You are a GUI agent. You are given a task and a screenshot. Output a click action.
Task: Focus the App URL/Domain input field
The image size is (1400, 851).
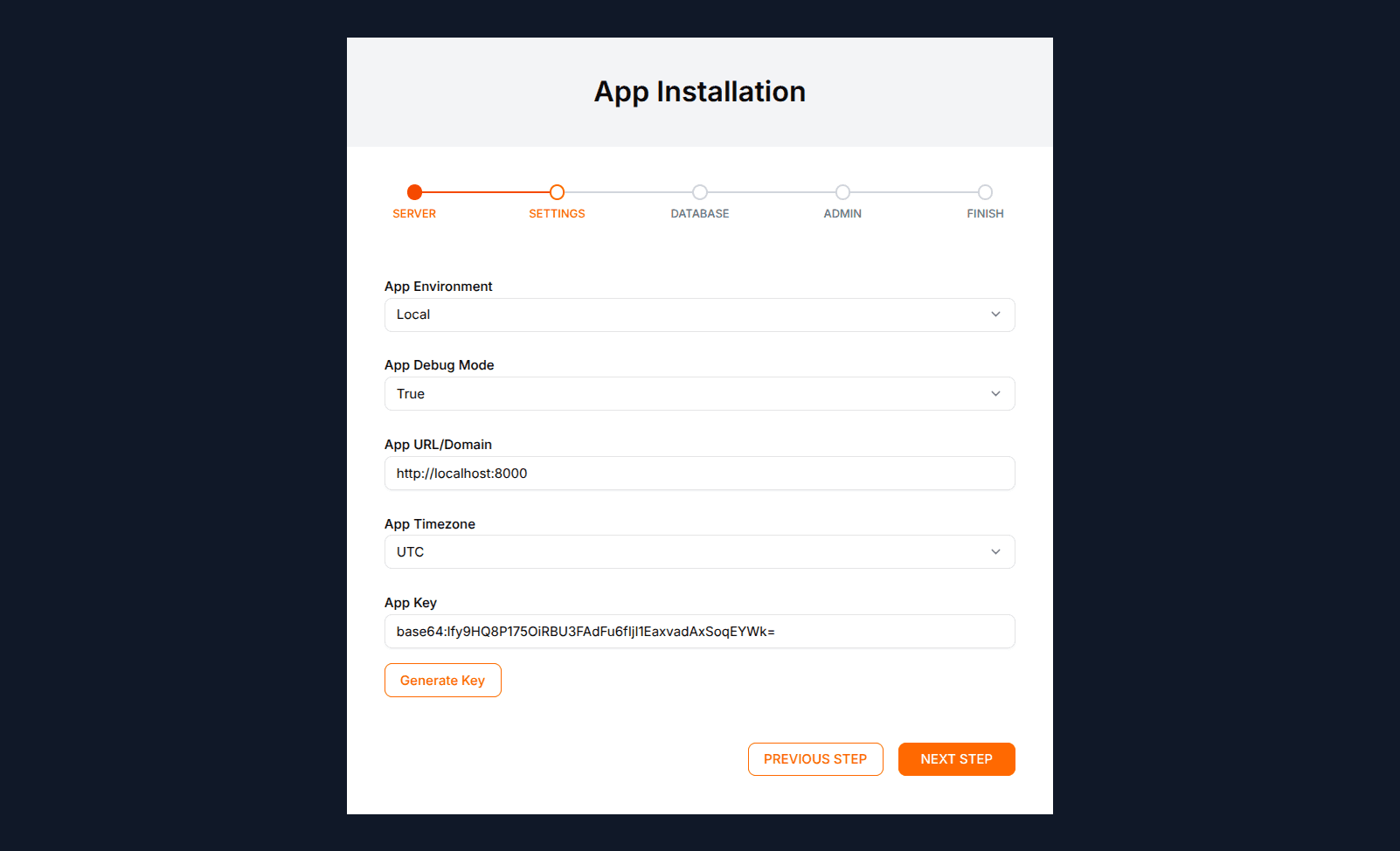(x=699, y=474)
